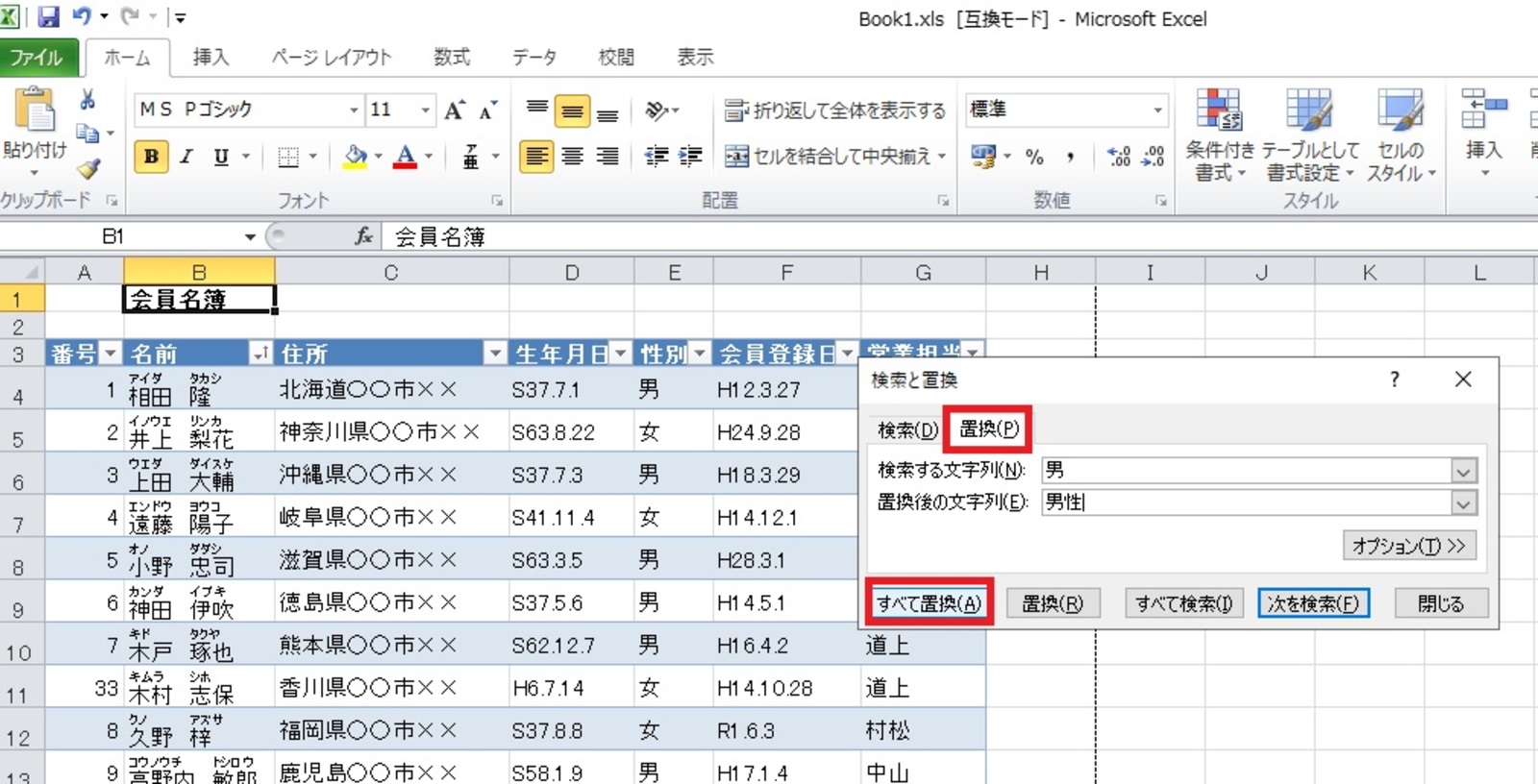Image resolution: width=1538 pixels, height=784 pixels.
Task: Open テーブルとして書式設定 menu
Action: pyautogui.click(x=1309, y=135)
